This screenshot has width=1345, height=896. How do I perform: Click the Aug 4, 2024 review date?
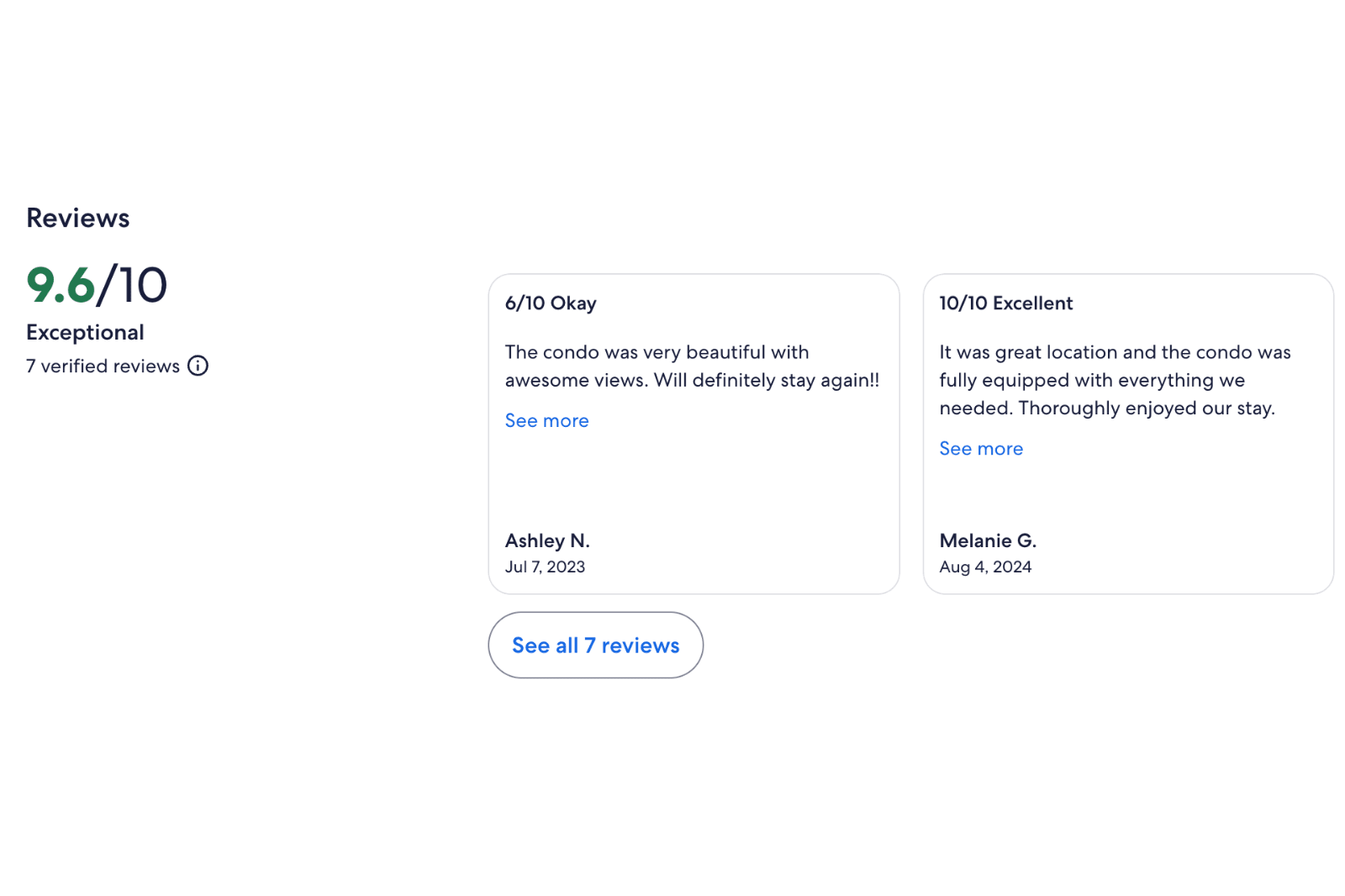[985, 567]
